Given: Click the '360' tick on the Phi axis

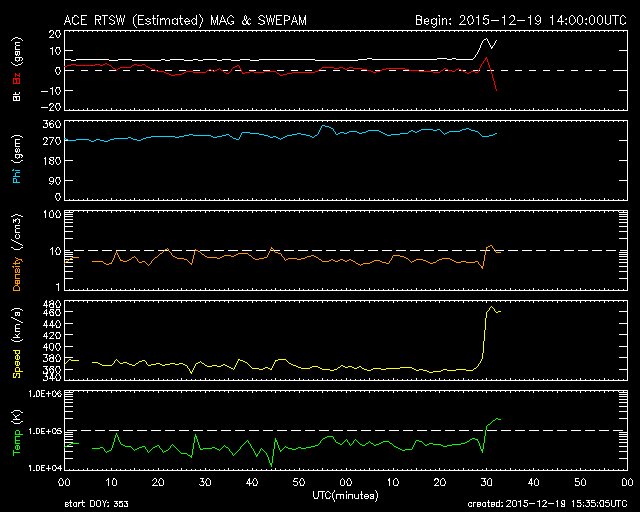Looking at the screenshot, I should point(51,124).
